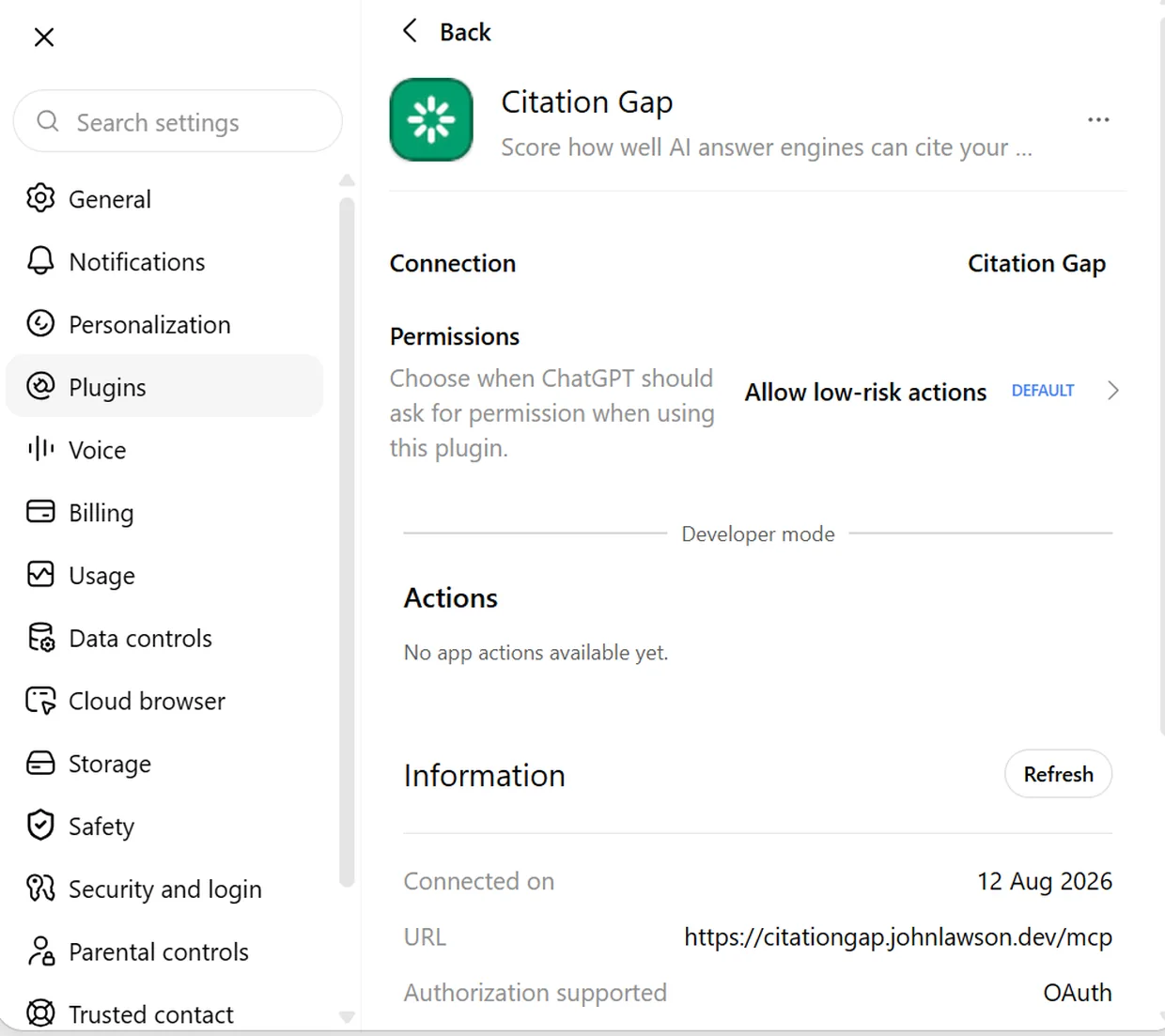Click the DEFAULT badge
This screenshot has height=1036, width=1165.
[x=1043, y=391]
